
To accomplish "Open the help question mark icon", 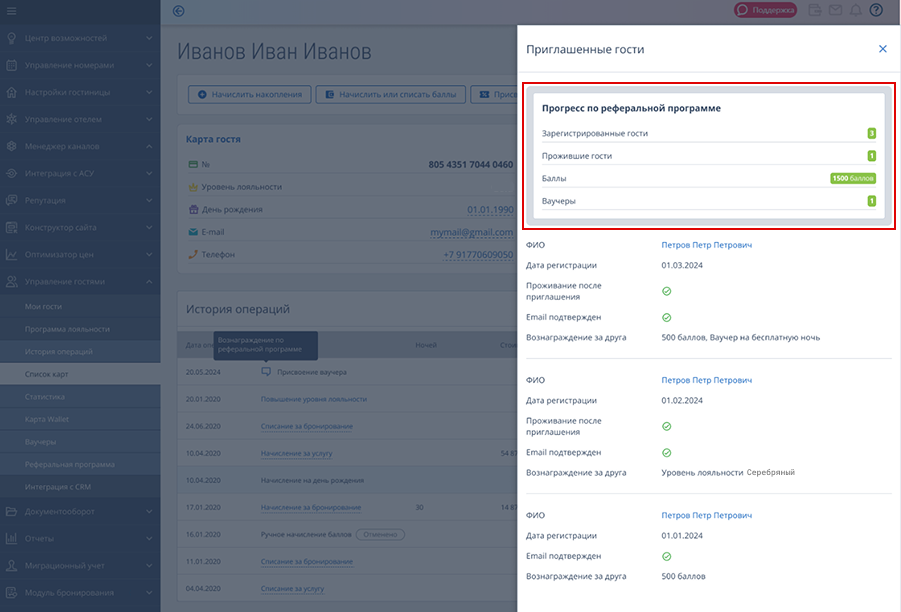I will coord(876,11).
